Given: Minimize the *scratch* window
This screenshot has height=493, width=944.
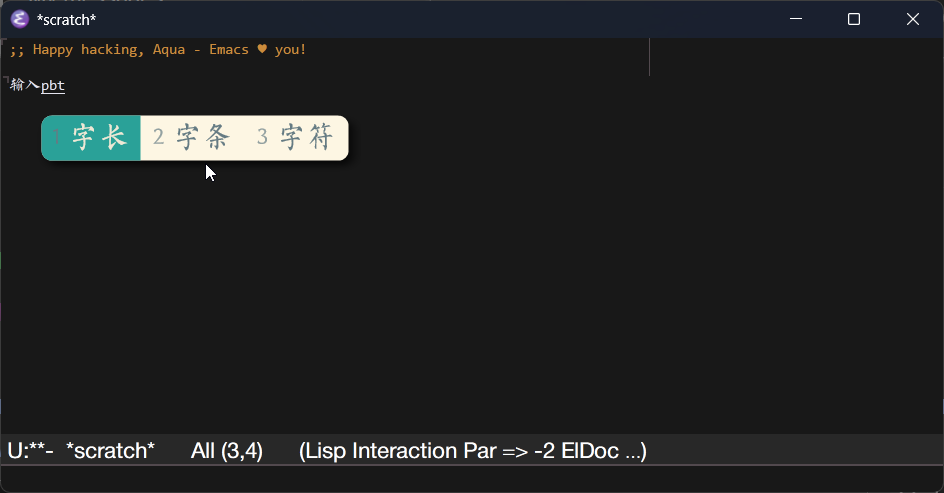Looking at the screenshot, I should coord(796,19).
